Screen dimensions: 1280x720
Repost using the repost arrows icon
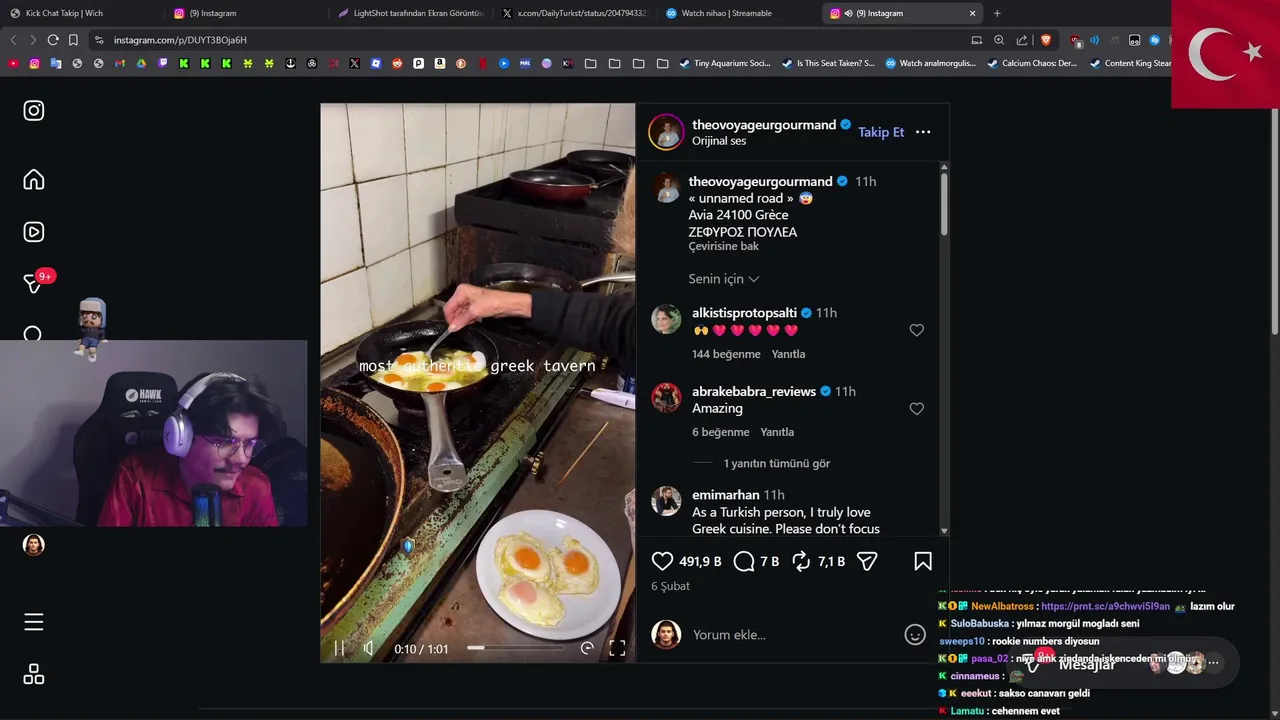(801, 562)
